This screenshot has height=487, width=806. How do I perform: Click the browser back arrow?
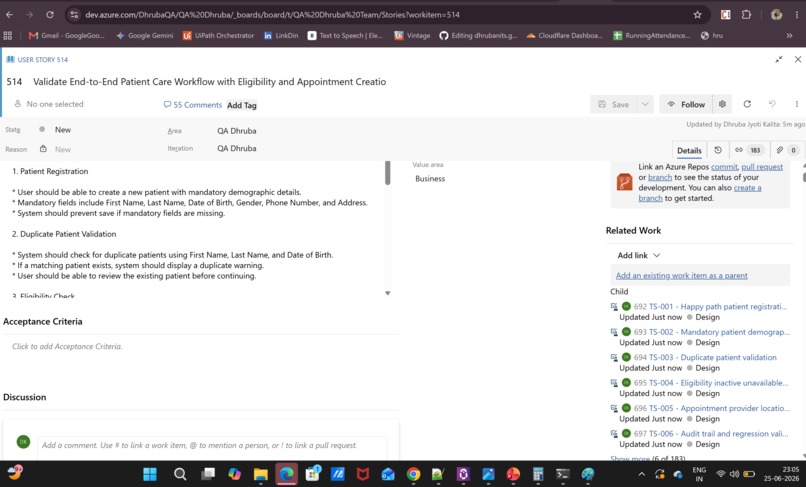pos(9,14)
